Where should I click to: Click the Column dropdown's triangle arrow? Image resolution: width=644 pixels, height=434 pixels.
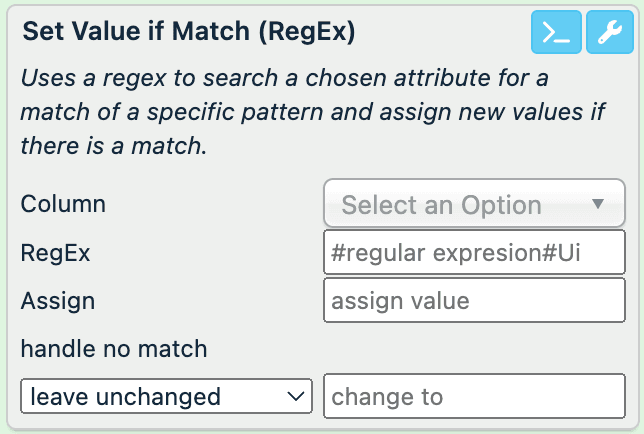click(x=598, y=205)
